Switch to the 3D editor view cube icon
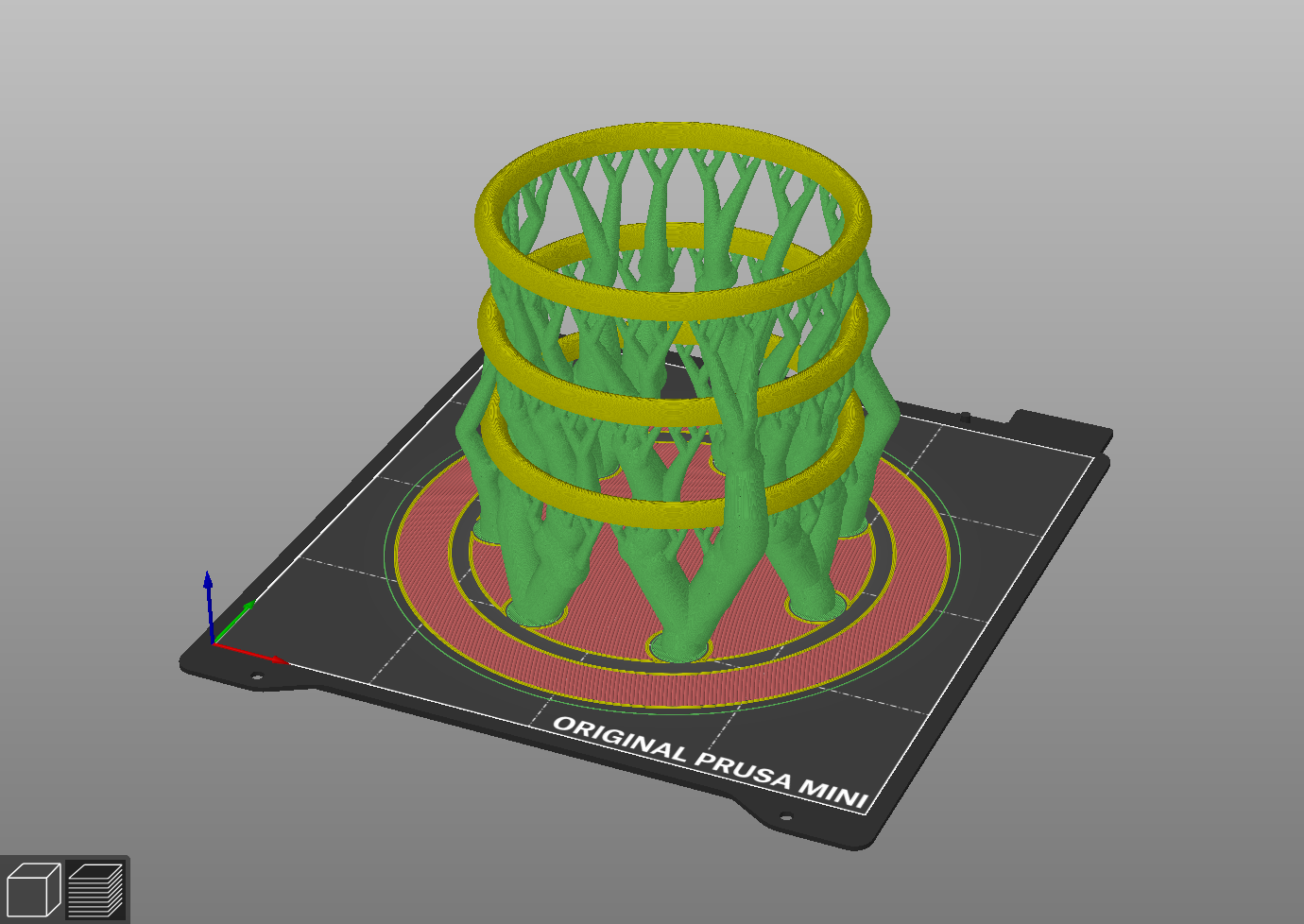This screenshot has width=1304, height=924. [33, 890]
